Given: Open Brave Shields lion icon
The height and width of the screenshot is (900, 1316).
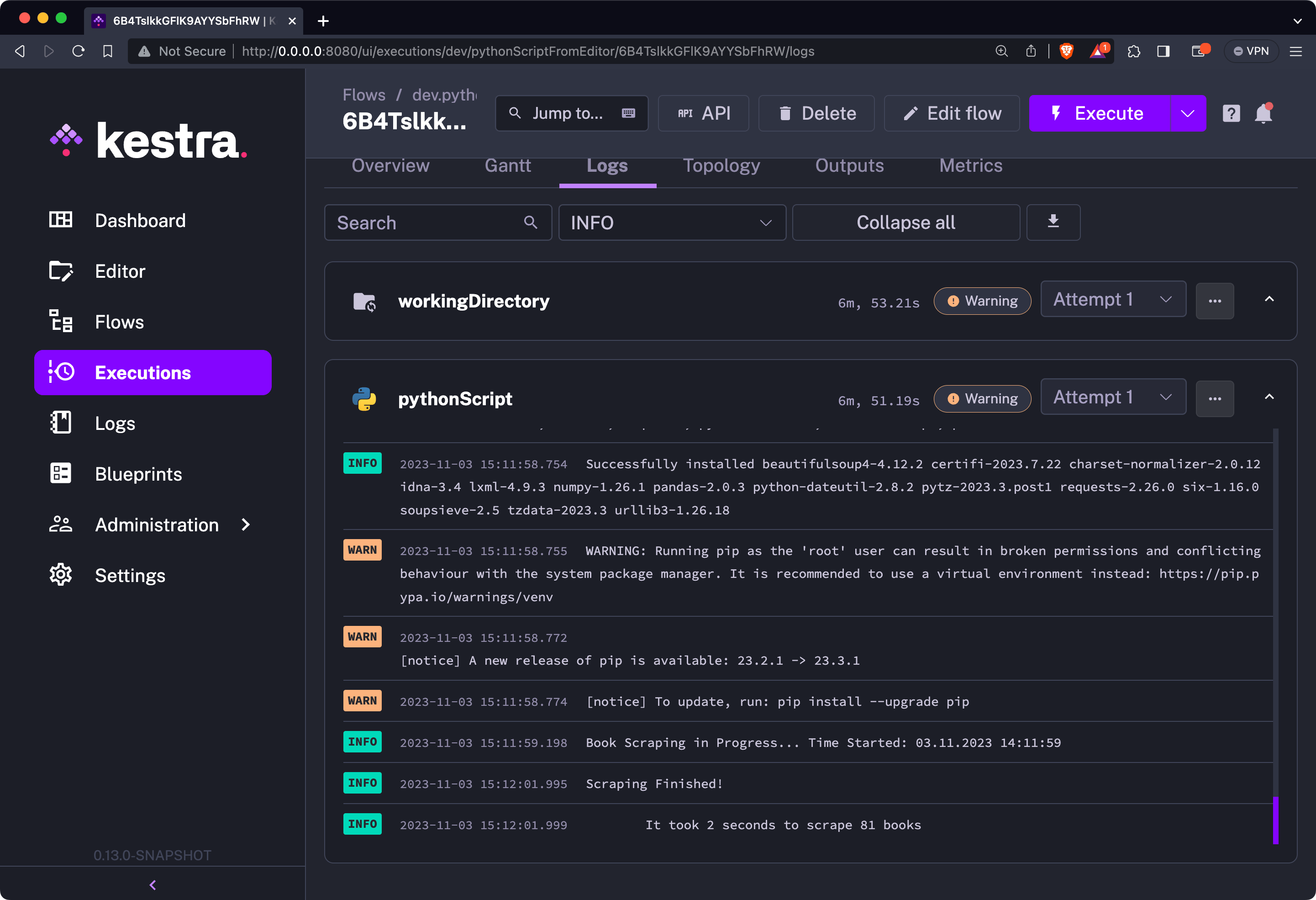Looking at the screenshot, I should [x=1066, y=51].
